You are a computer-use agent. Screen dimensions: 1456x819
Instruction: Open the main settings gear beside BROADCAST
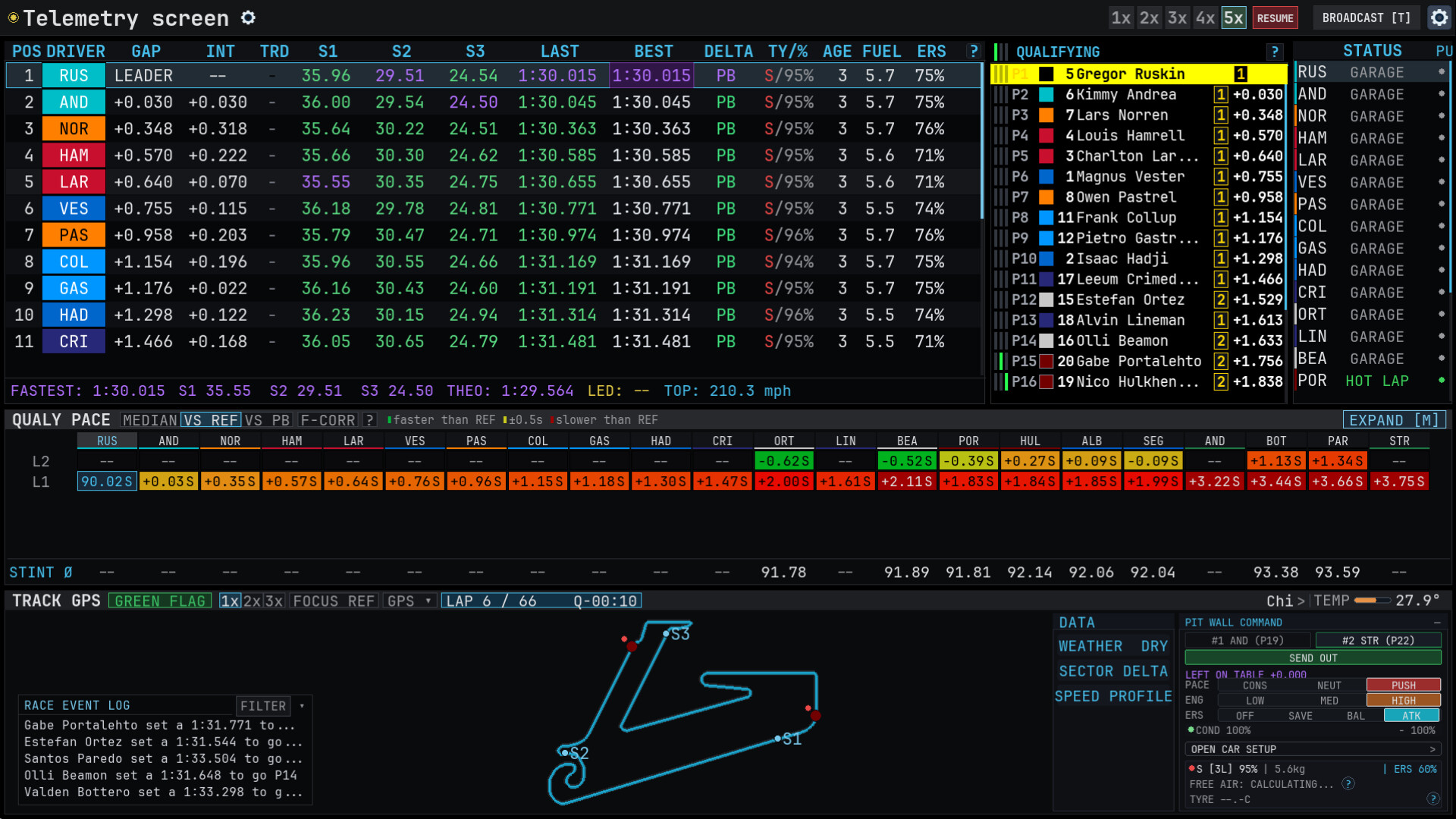(1439, 17)
